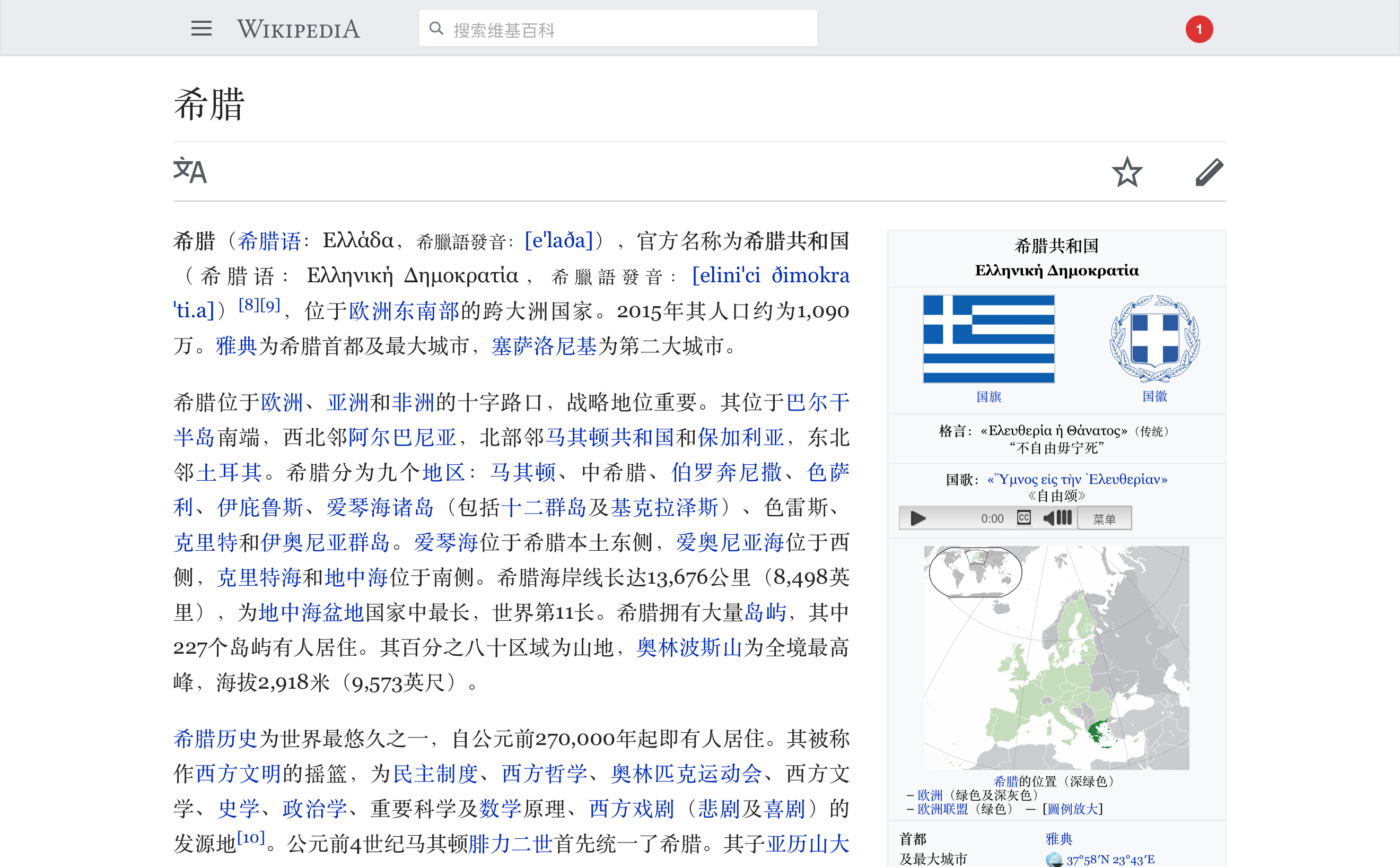The height and width of the screenshot is (867, 1400).
Task: Open reference [8] citation
Action: click(249, 305)
